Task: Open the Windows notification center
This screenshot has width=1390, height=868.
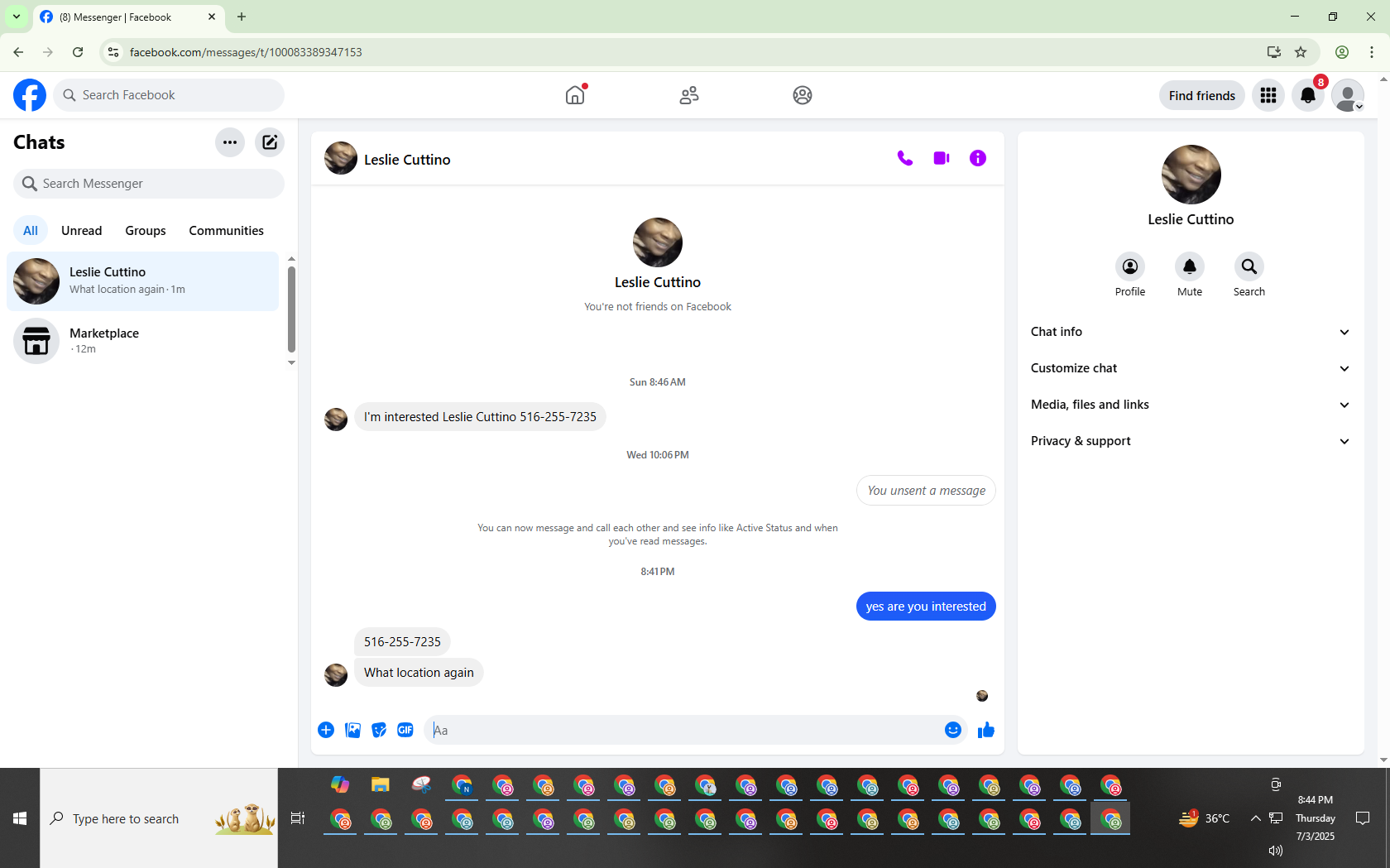Action: [x=1363, y=818]
